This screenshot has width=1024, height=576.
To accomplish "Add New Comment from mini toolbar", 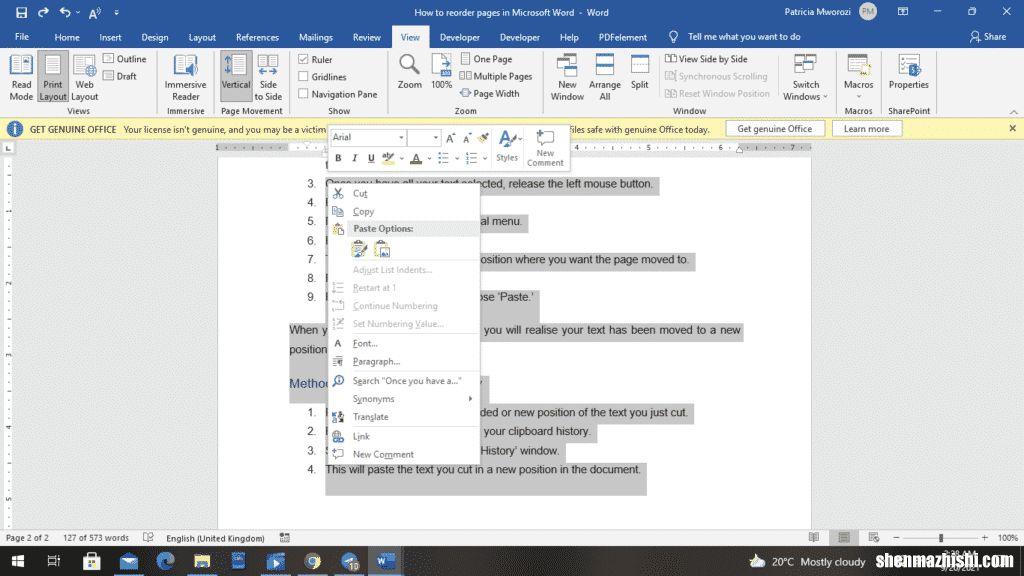I will pos(545,148).
